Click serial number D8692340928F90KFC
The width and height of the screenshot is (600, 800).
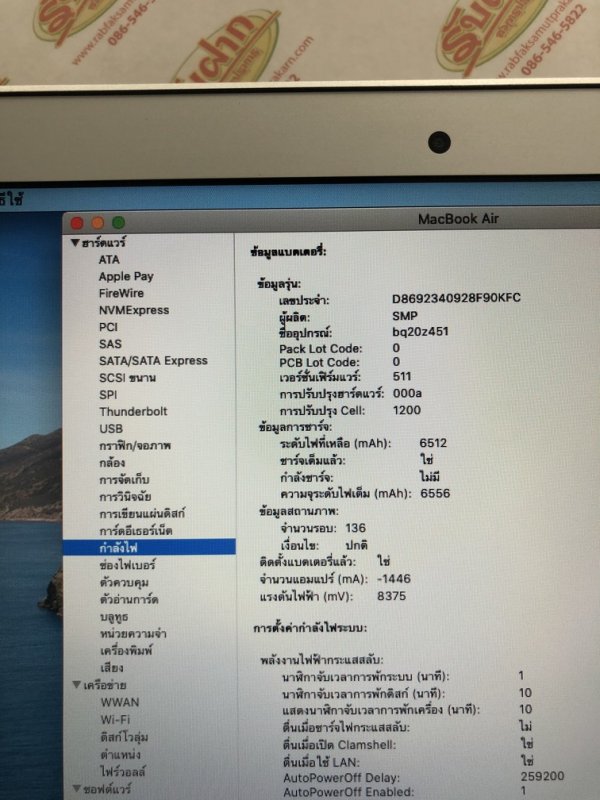point(456,298)
